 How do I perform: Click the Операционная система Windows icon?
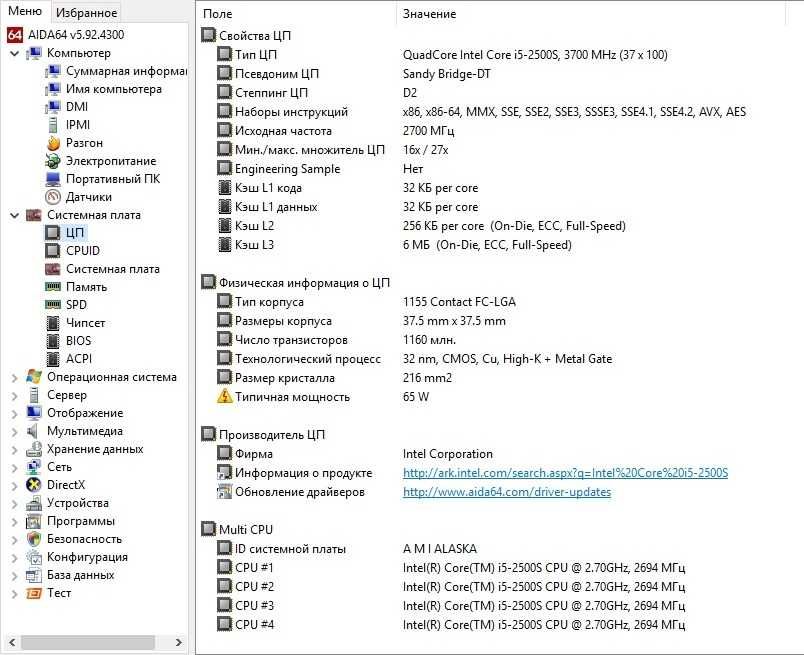34,377
